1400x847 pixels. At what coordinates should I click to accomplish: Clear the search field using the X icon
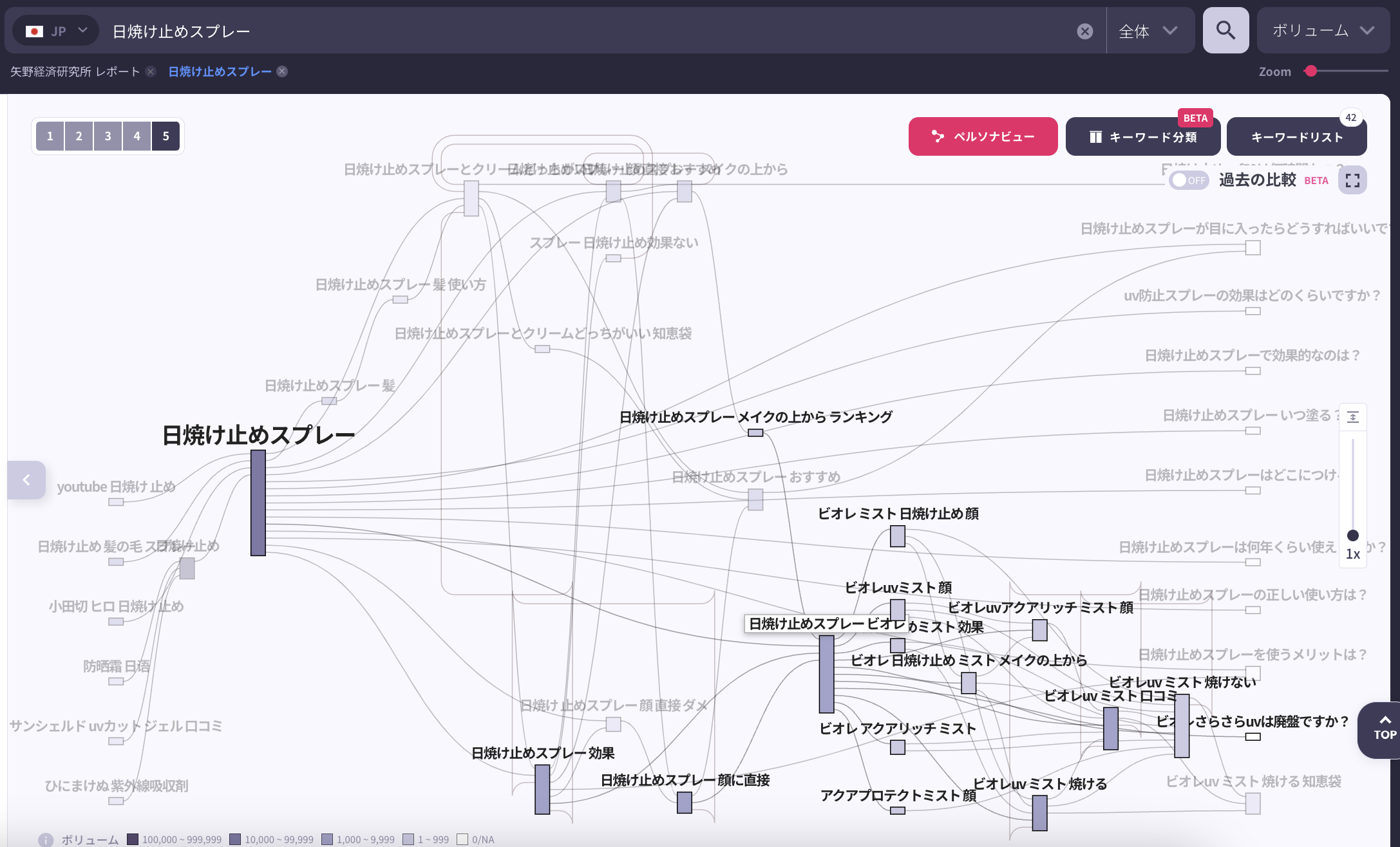(1086, 30)
